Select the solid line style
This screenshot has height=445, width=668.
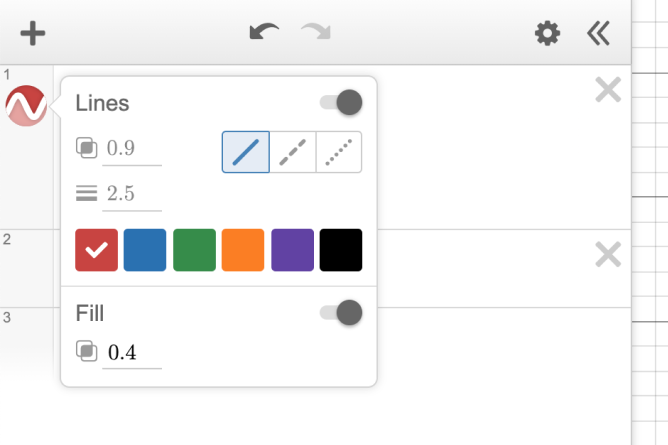click(x=245, y=152)
